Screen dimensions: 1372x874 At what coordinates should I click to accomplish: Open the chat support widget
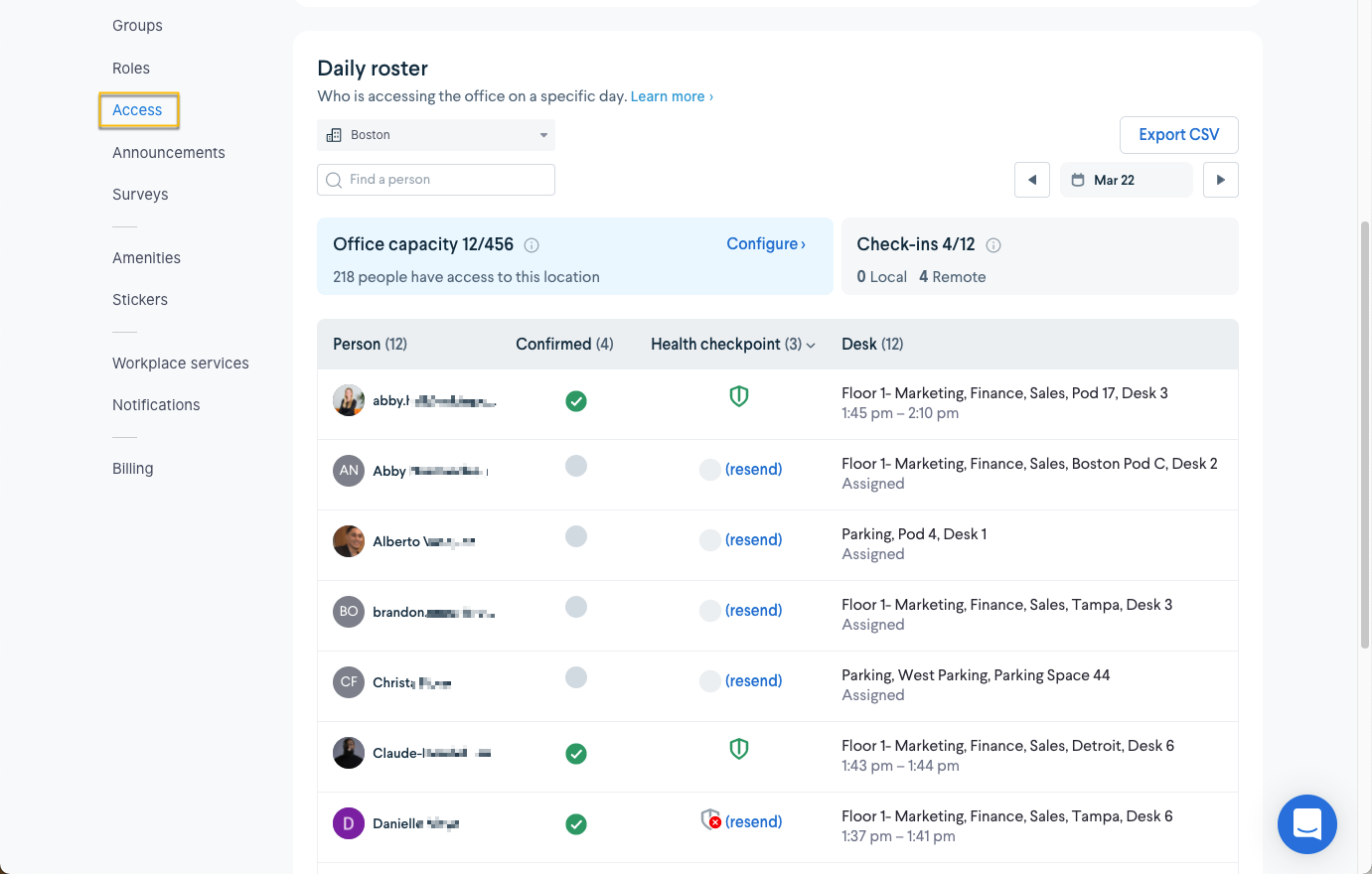1307,824
